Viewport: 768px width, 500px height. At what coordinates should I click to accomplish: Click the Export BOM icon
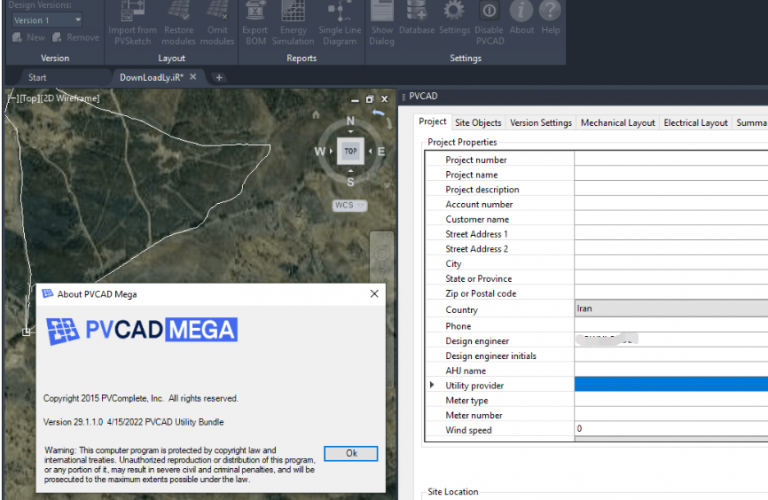click(255, 12)
